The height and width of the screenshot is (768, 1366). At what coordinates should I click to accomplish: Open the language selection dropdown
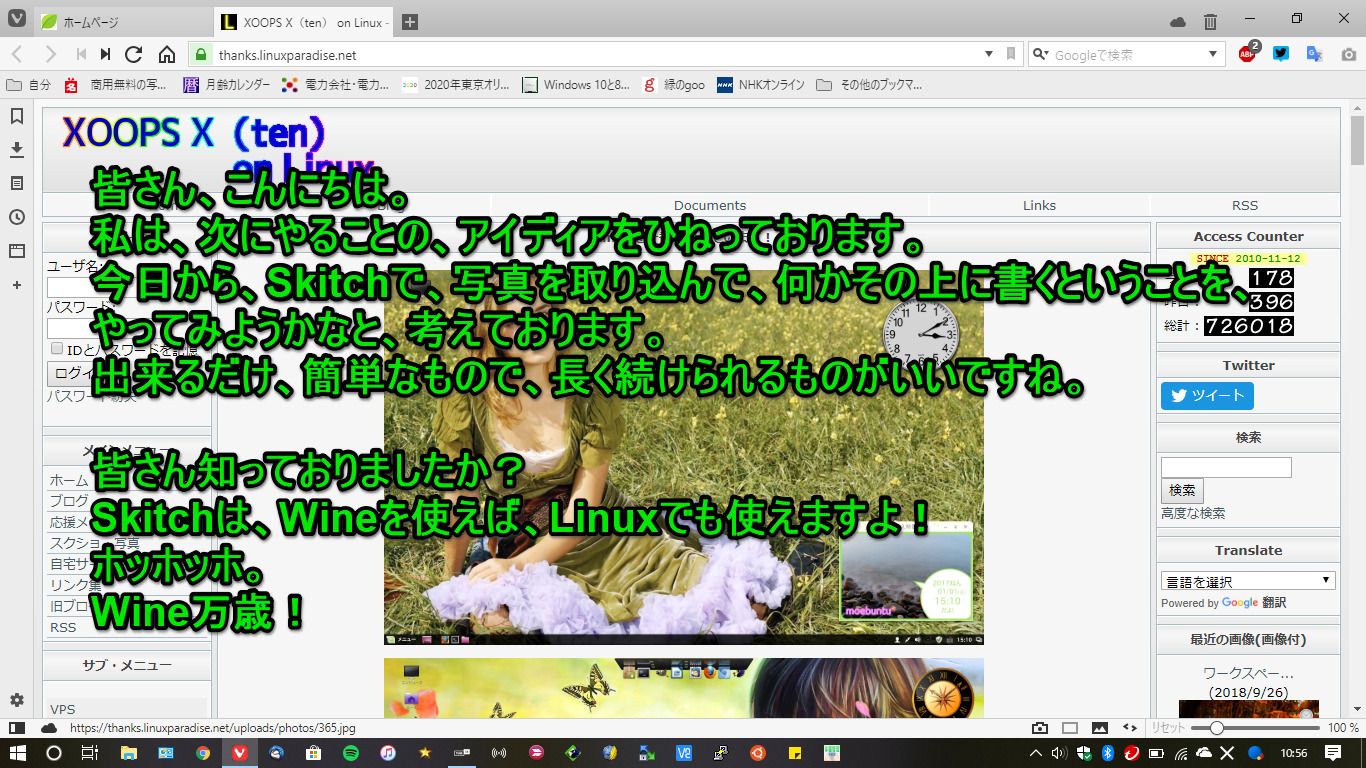click(1248, 580)
